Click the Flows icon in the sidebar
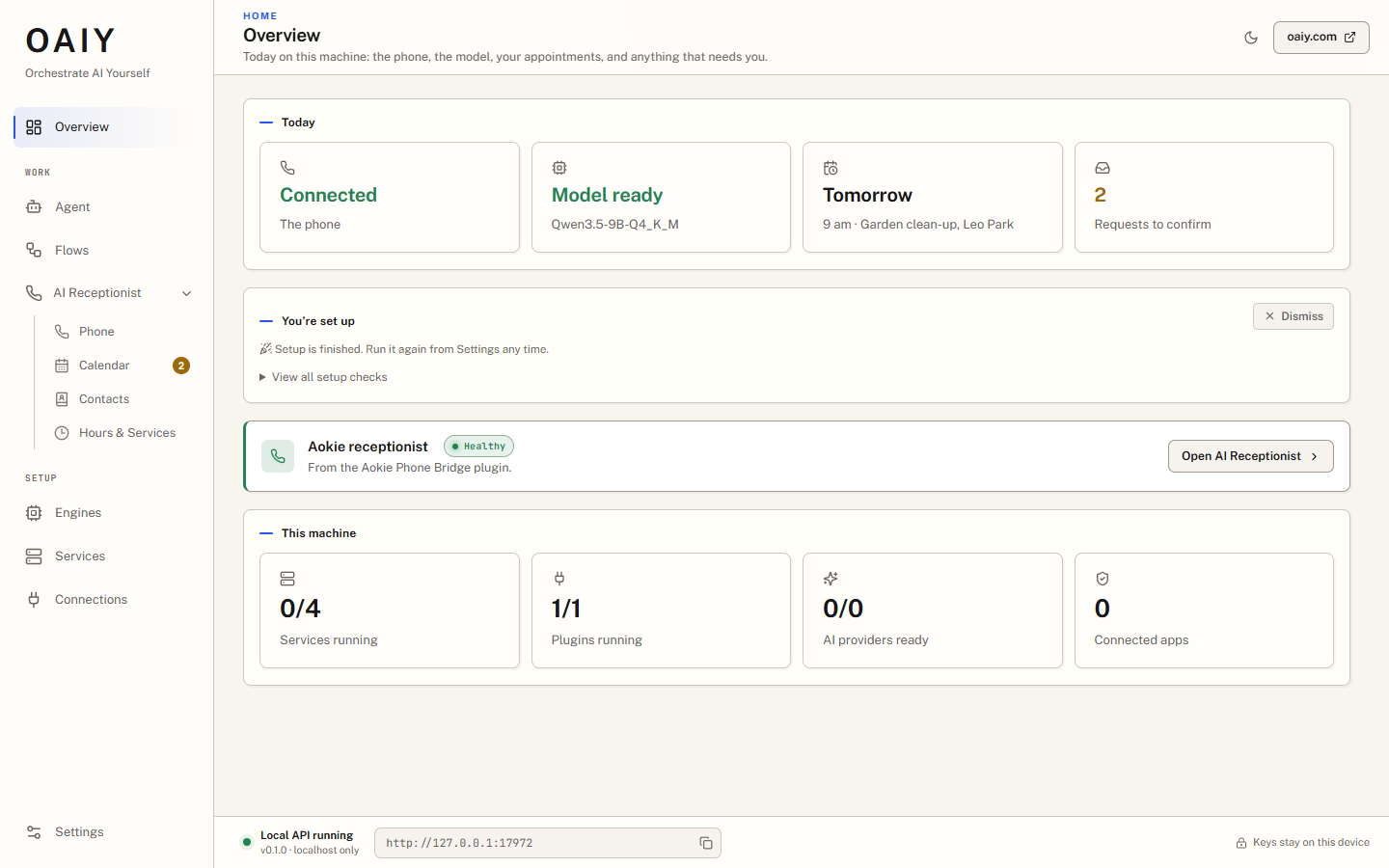Screen dimensions: 1389x868 [34, 251]
